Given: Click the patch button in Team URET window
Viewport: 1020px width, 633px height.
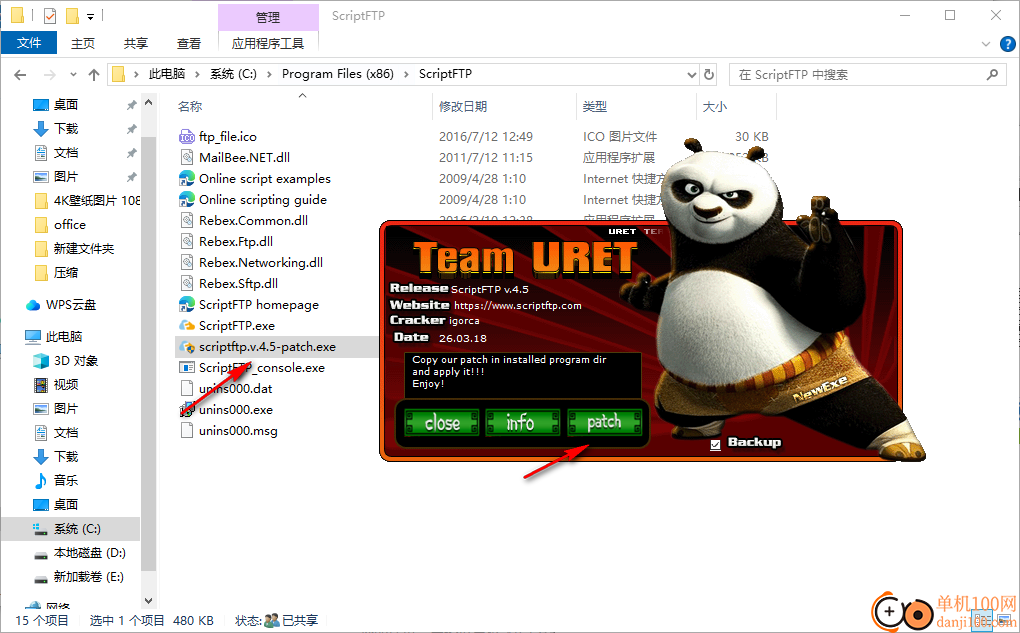Looking at the screenshot, I should point(604,423).
